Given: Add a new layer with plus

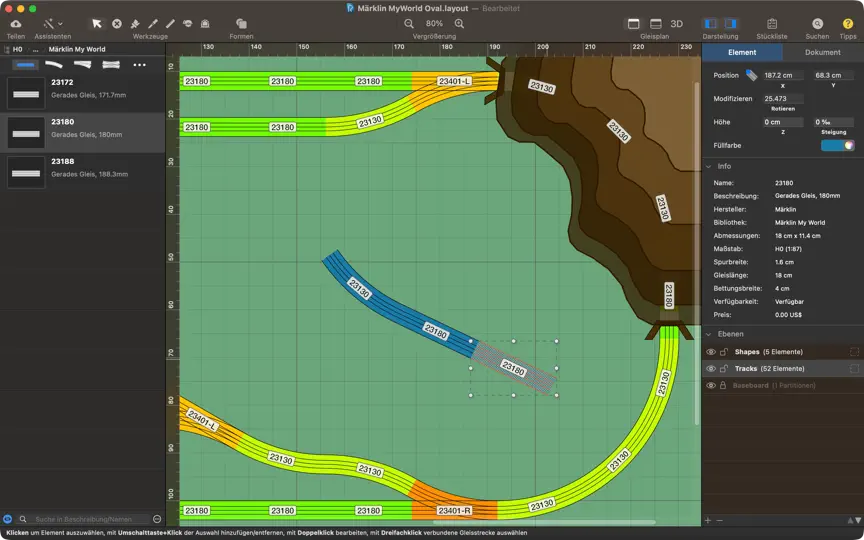Looking at the screenshot, I should pyautogui.click(x=709, y=520).
